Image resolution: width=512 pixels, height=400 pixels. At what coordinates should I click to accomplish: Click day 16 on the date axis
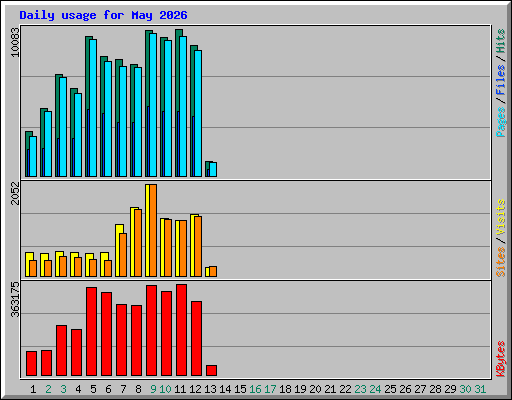(x=255, y=389)
